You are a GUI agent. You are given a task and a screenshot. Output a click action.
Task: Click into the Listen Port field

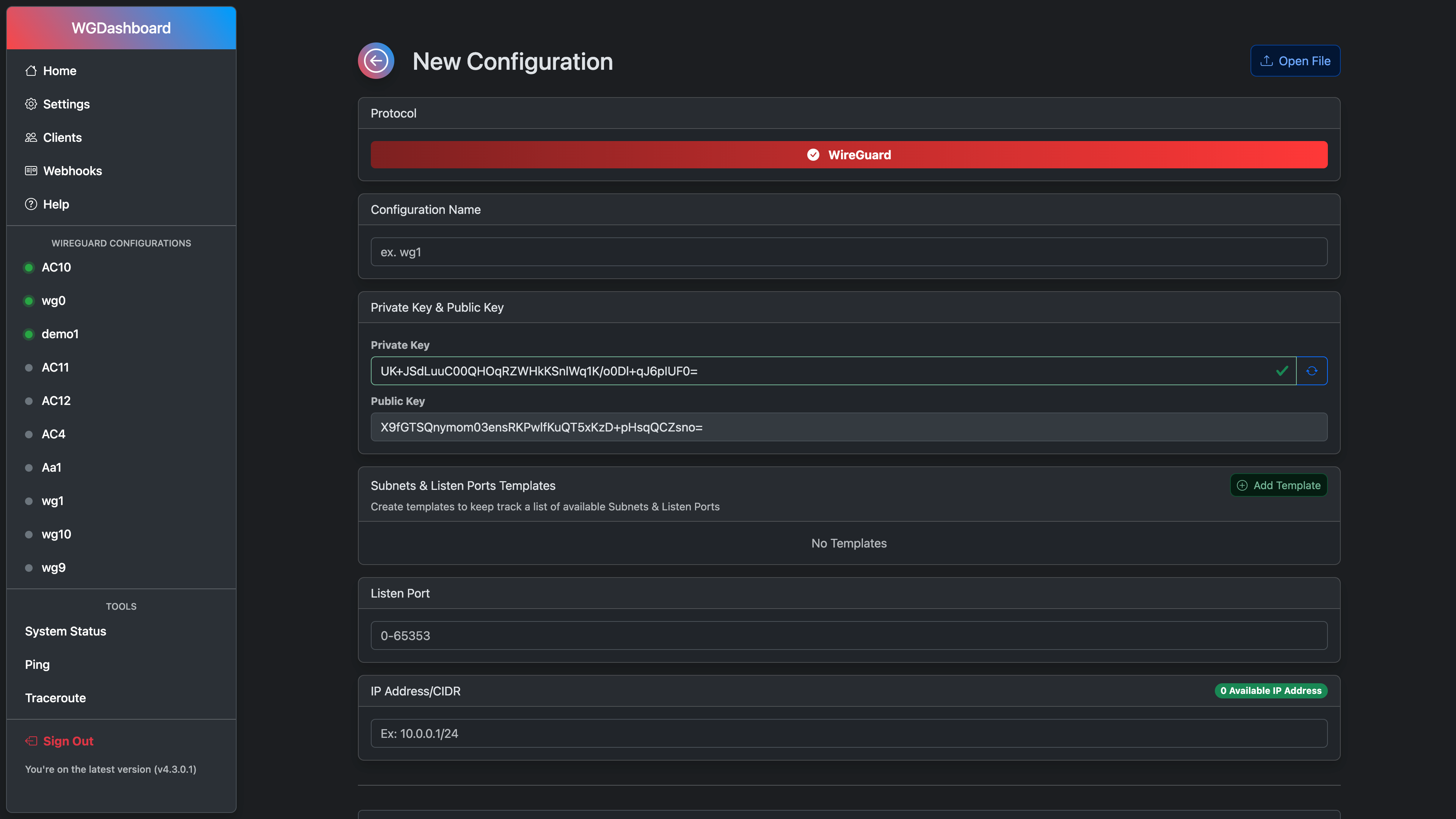point(849,636)
